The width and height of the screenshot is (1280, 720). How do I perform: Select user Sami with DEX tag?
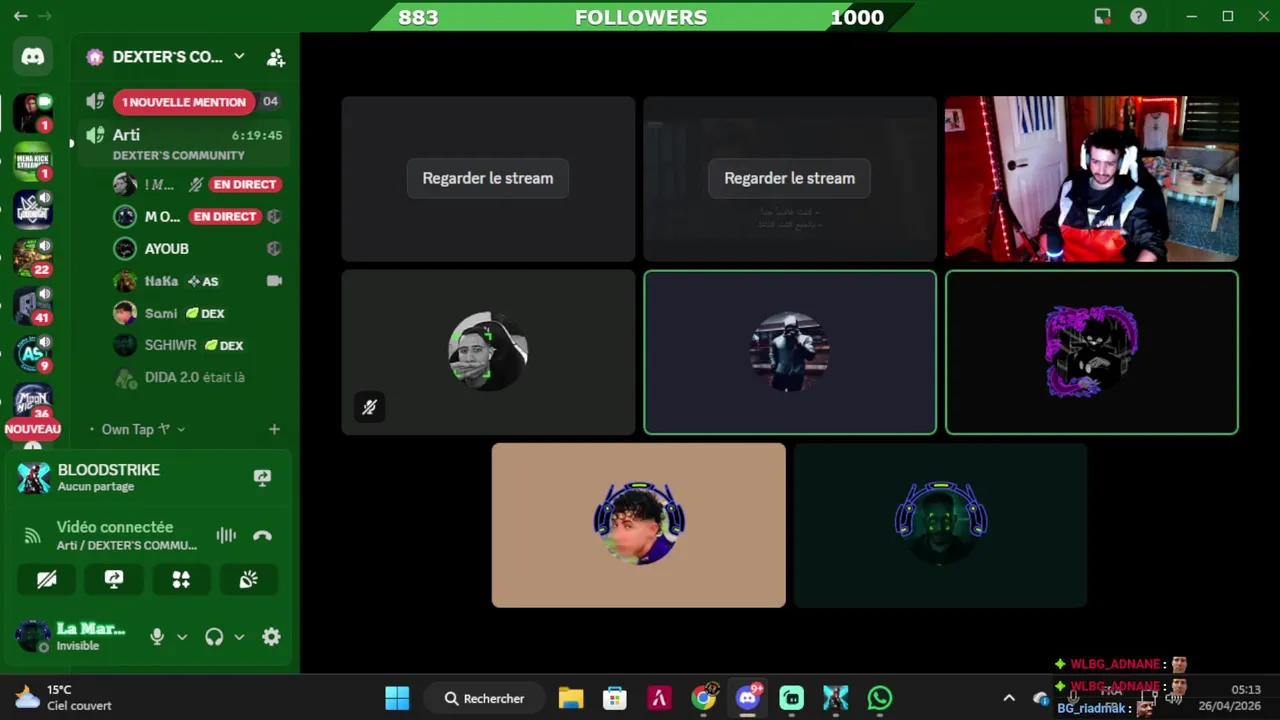tap(197, 313)
